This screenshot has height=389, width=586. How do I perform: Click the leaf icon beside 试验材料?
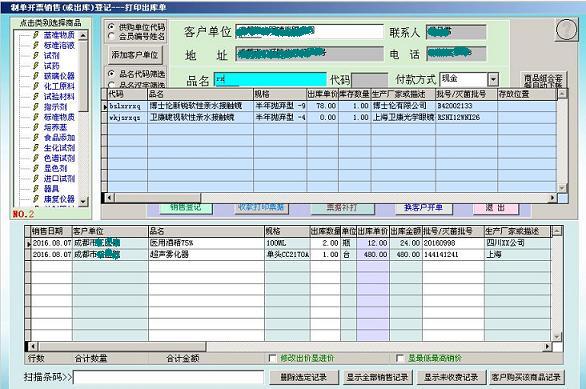[x=36, y=96]
